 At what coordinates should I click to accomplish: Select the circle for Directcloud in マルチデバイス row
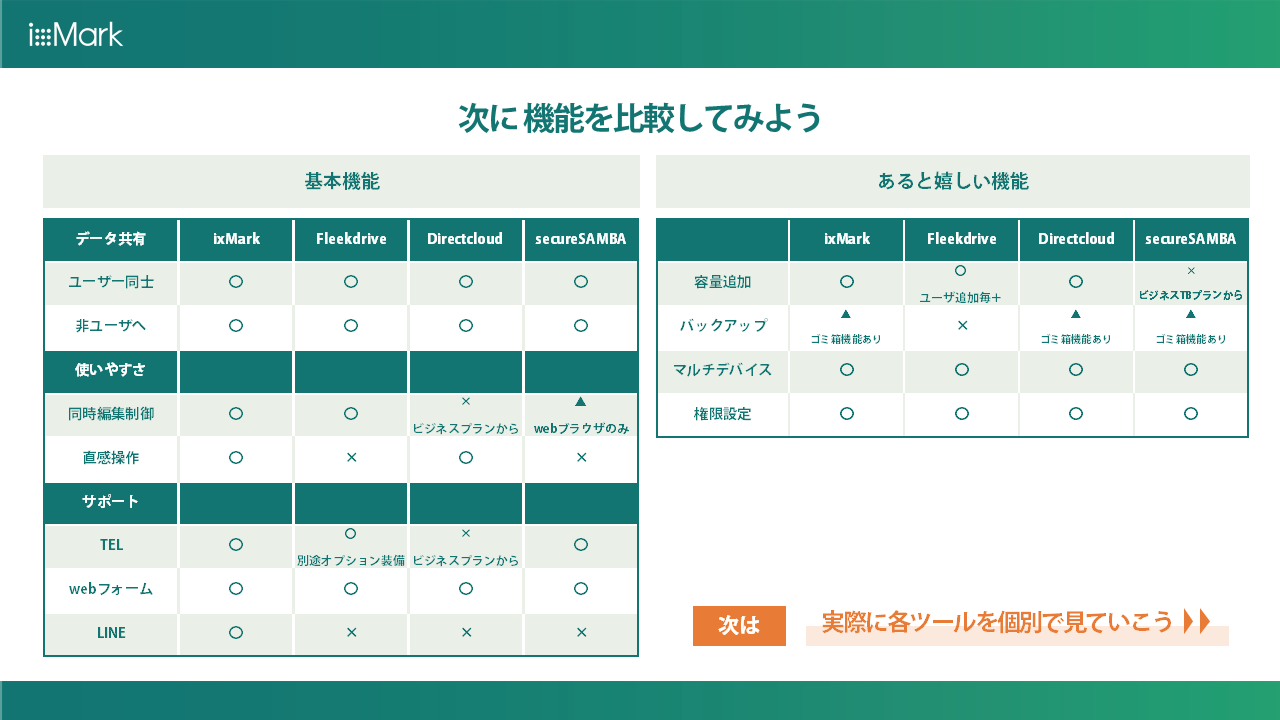1076,369
